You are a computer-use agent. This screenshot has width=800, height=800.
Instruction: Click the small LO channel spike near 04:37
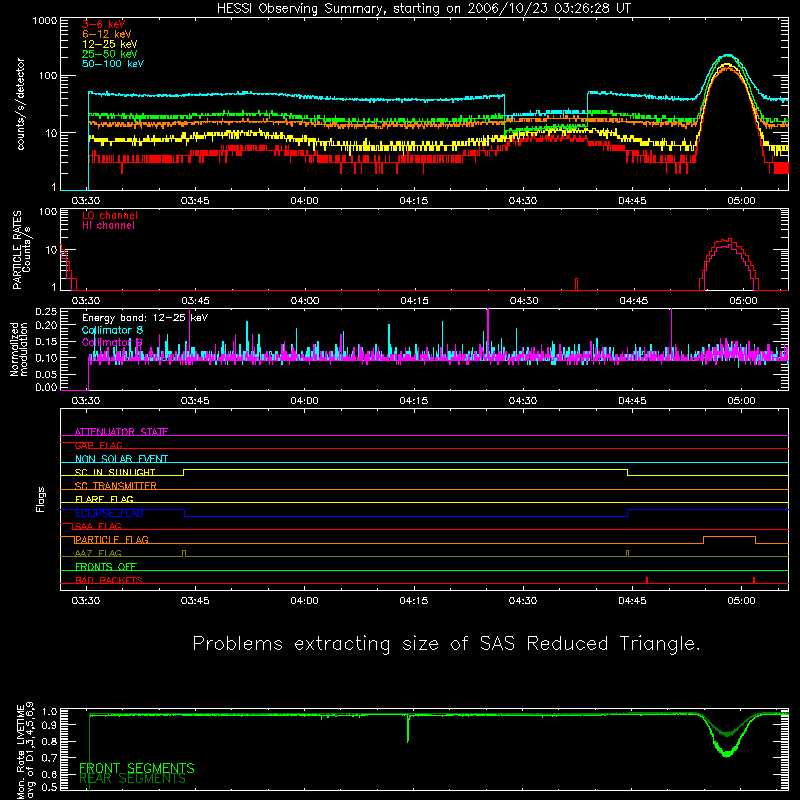tap(577, 284)
